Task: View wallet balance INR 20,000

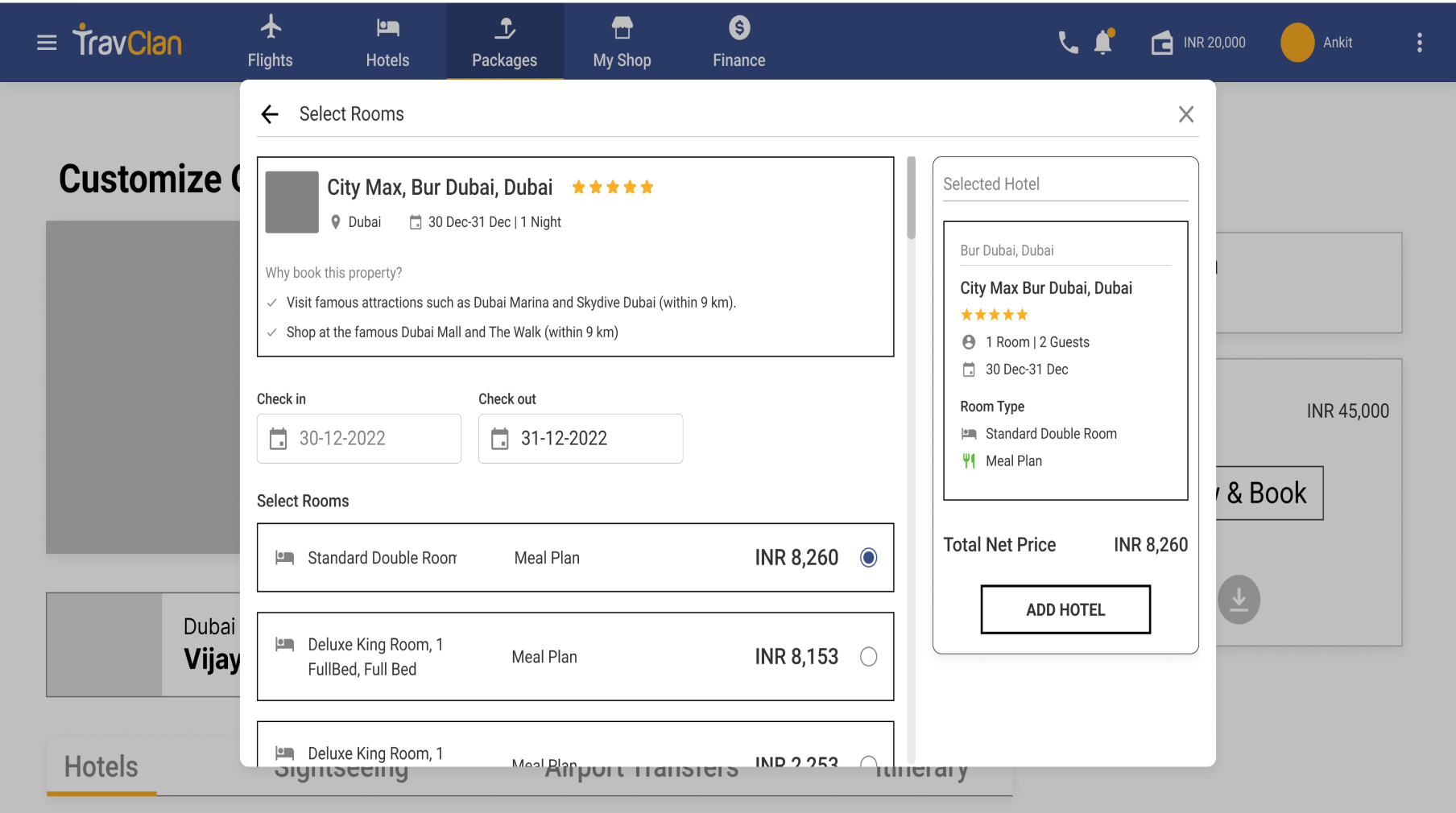Action: [1214, 43]
